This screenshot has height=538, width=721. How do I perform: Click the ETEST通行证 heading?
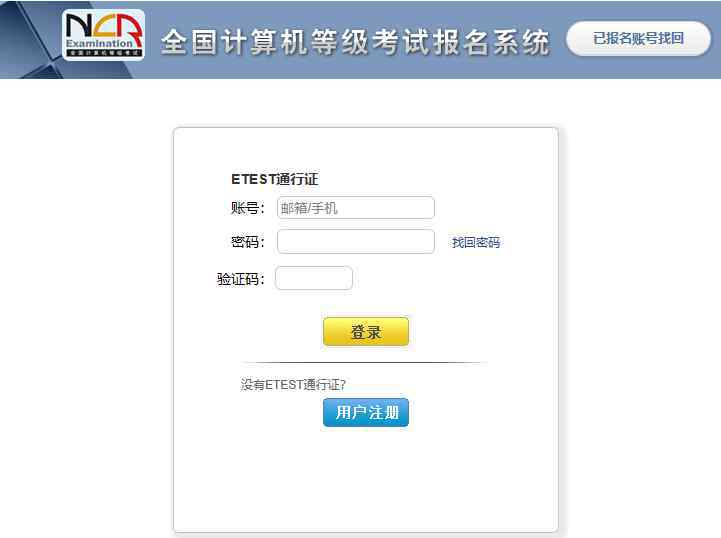tap(275, 179)
